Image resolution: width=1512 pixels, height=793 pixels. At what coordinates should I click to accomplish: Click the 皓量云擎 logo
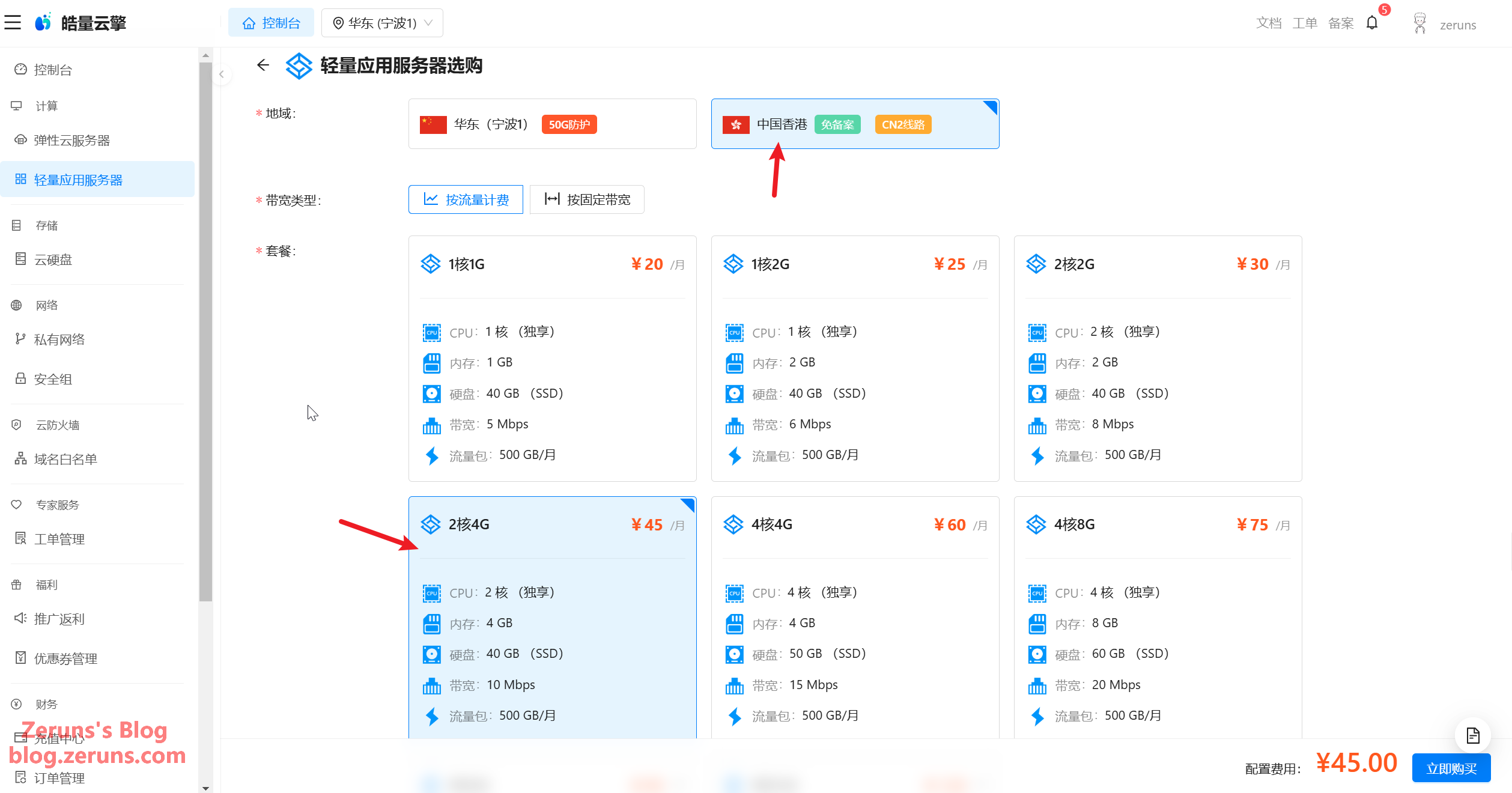coord(81,23)
